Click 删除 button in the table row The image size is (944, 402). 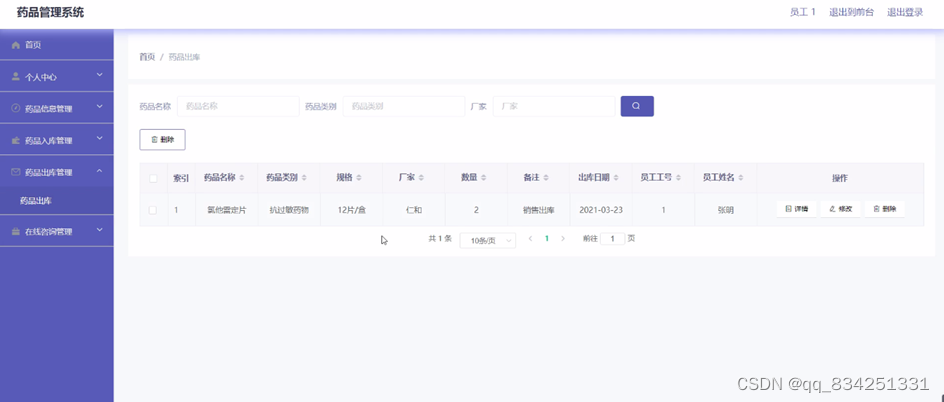(884, 209)
